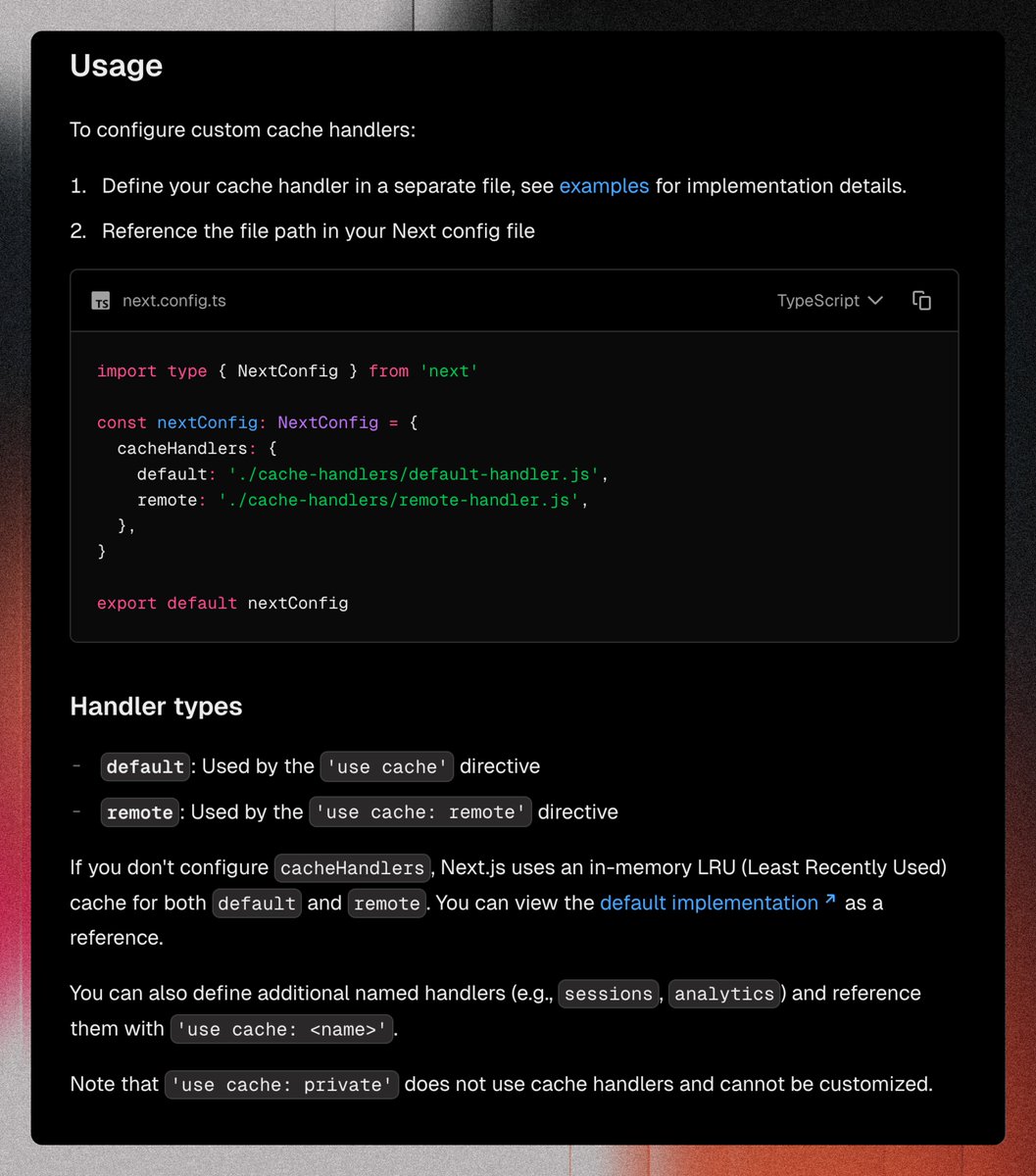The image size is (1036, 1176).
Task: Click the TS file type icon
Action: (99, 301)
